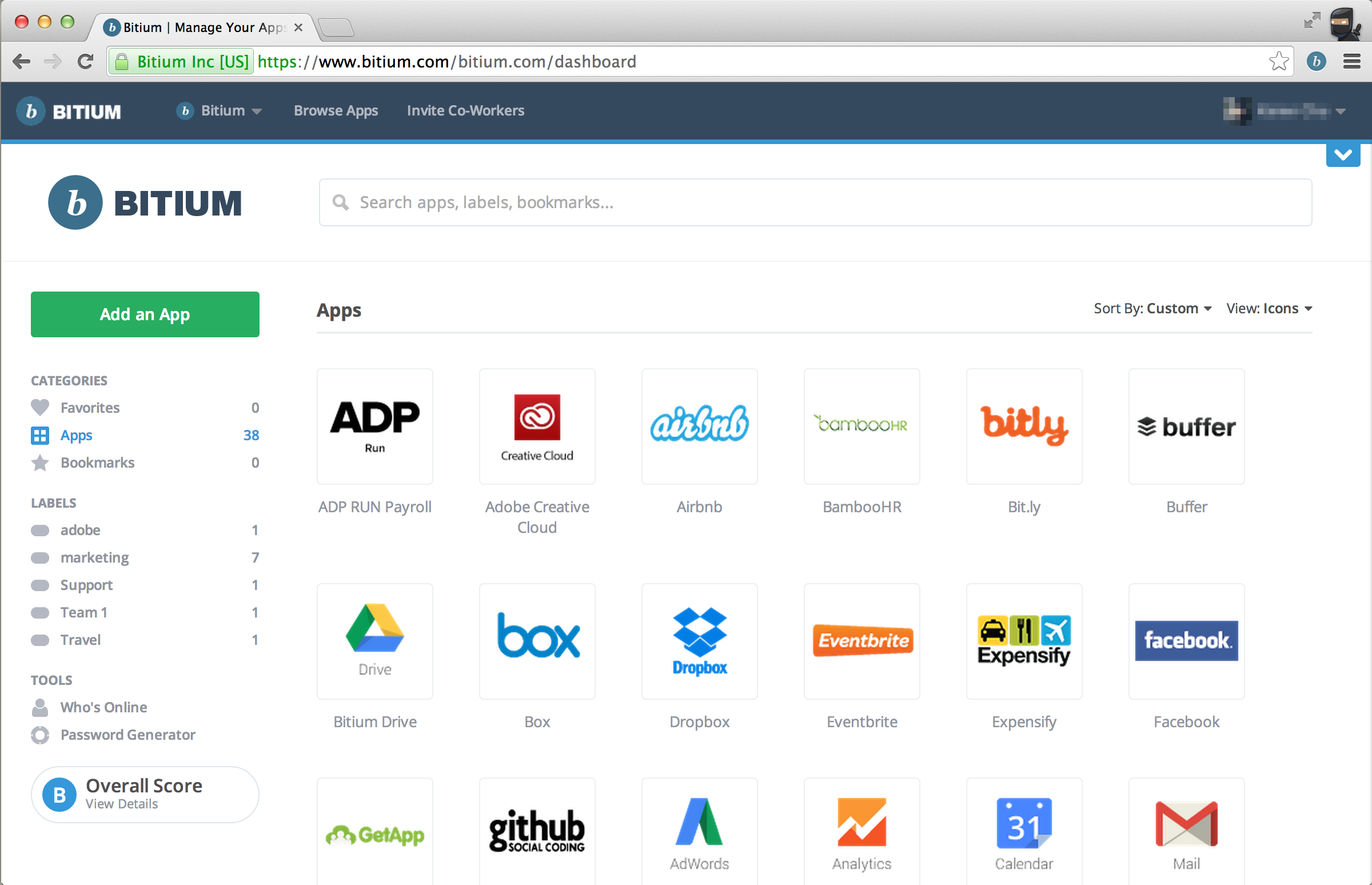The height and width of the screenshot is (885, 1372).
Task: Expand the Sort By Custom dropdown
Action: click(x=1152, y=309)
